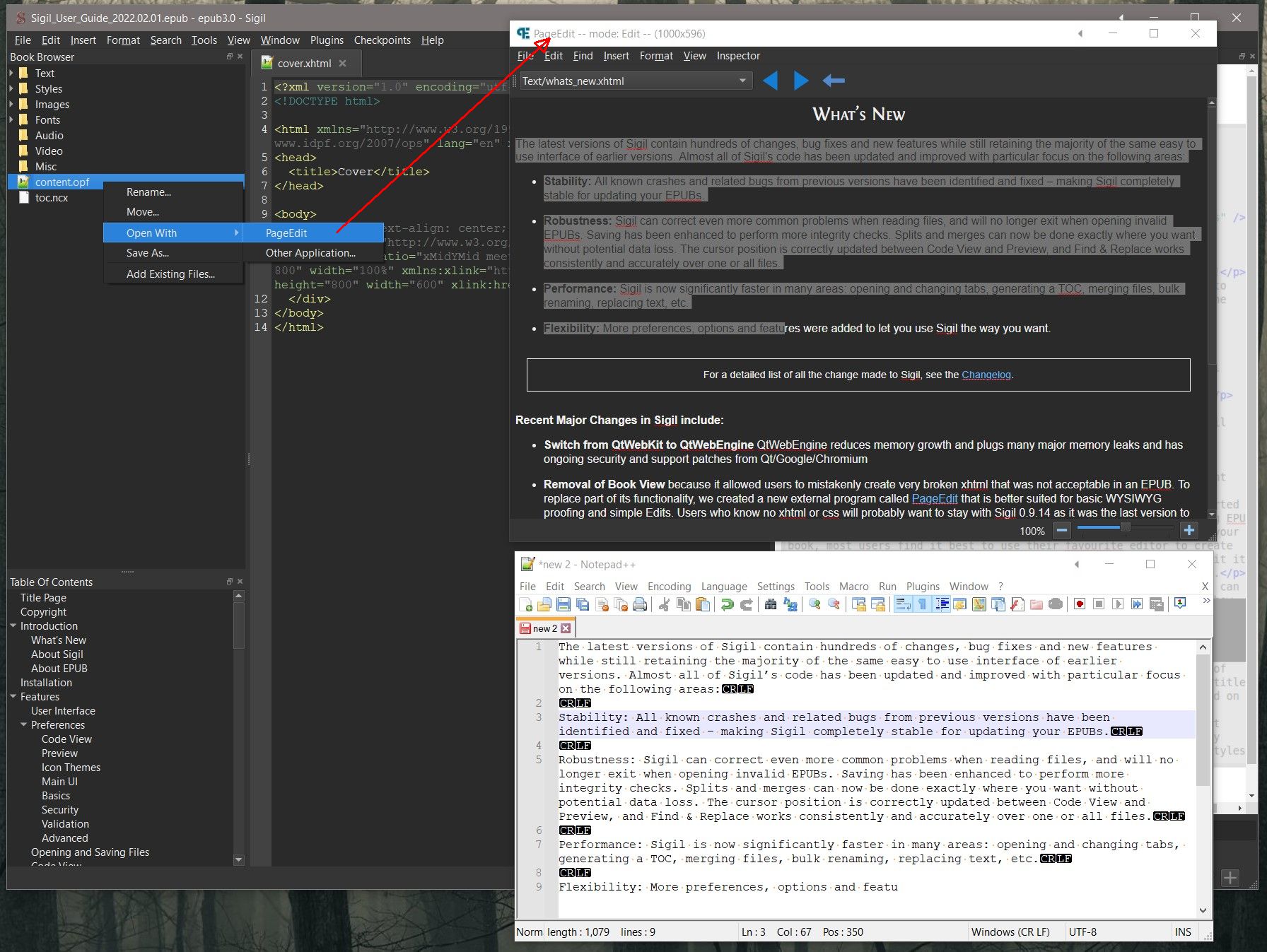The image size is (1267, 952).
Task: Open the user-defined language dialog icon
Action: pyautogui.click(x=959, y=604)
